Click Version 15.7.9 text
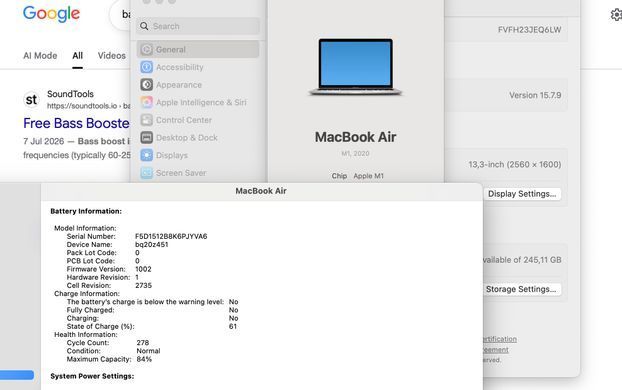622x390 pixels. point(535,95)
